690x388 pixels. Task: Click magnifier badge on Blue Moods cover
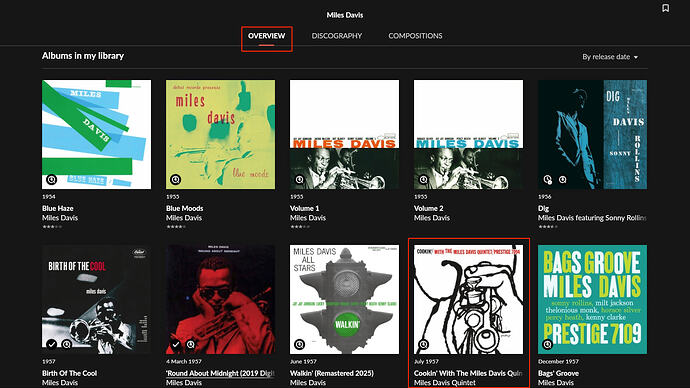(x=176, y=179)
